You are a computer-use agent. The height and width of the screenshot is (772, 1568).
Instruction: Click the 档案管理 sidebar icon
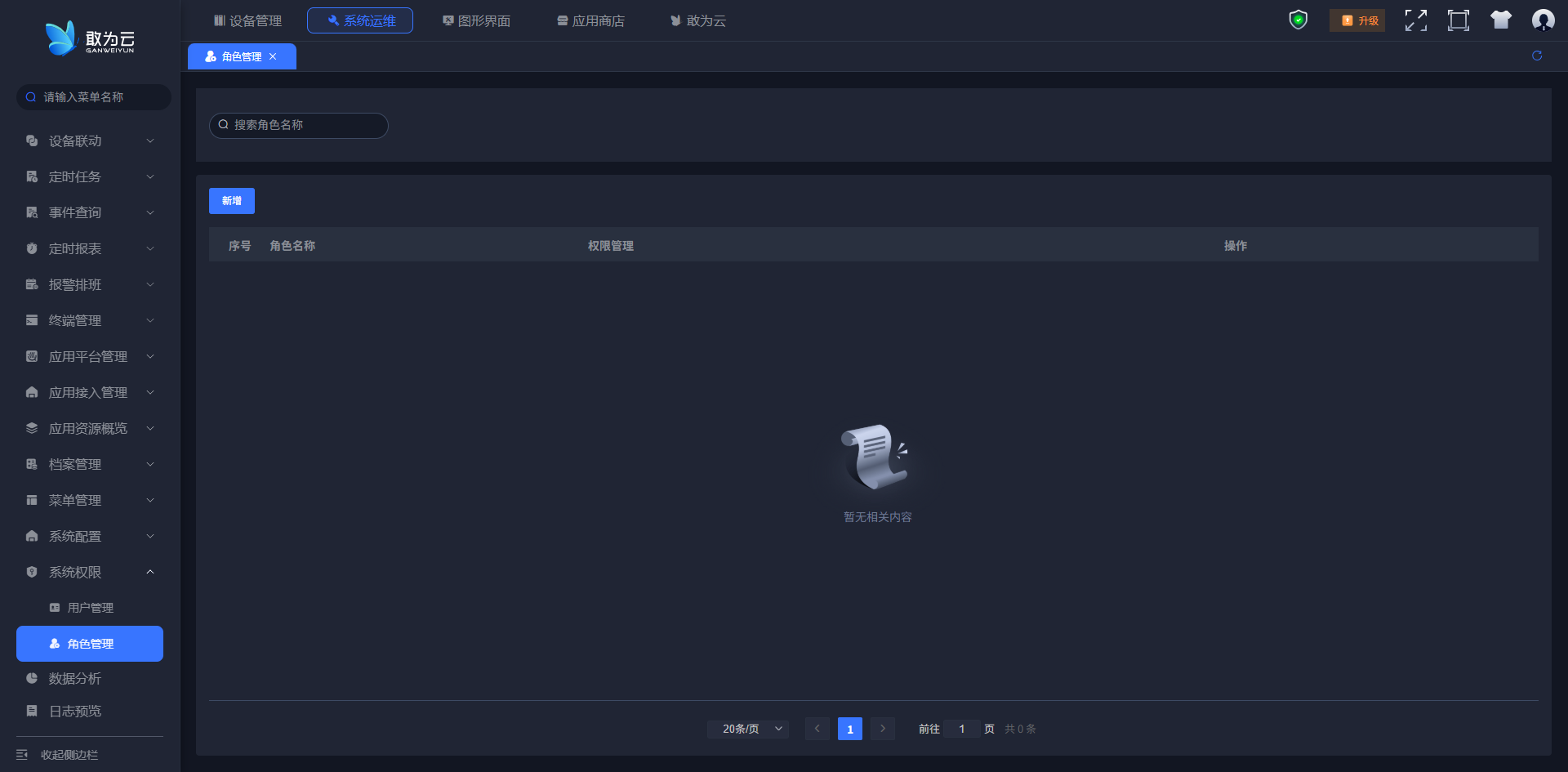coord(32,464)
